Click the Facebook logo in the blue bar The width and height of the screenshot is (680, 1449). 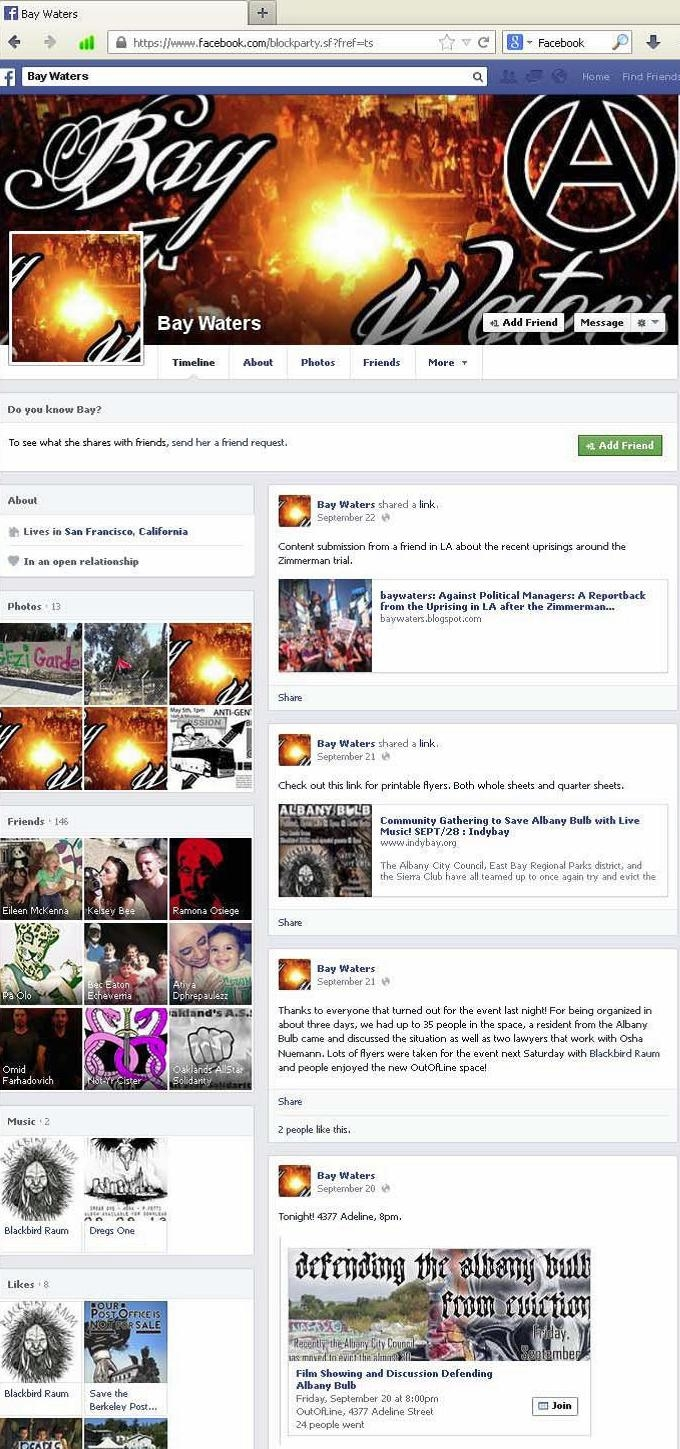coord(7,77)
